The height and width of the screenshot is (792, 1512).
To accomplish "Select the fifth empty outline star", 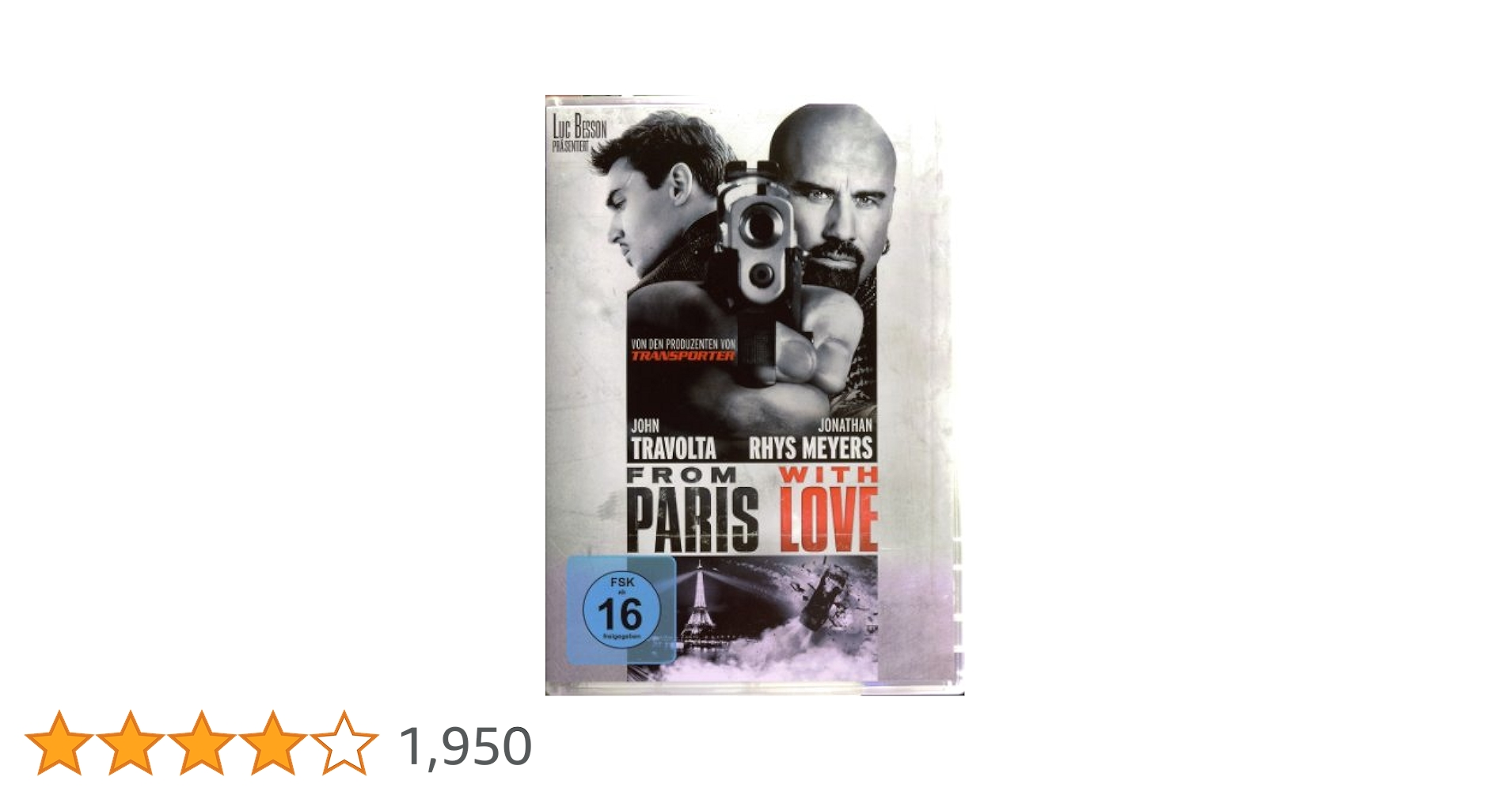I will (344, 742).
